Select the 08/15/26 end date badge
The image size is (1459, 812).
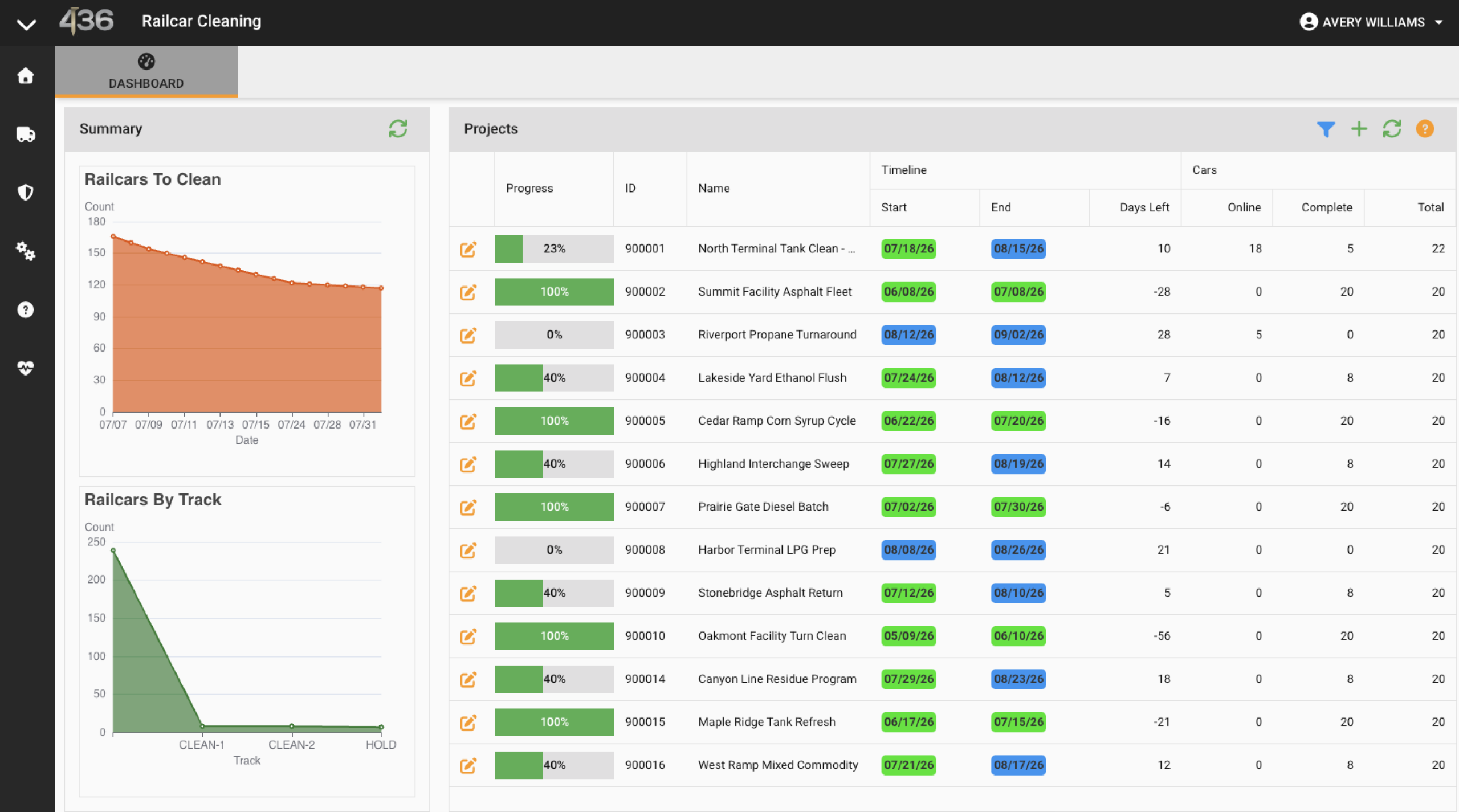point(1018,249)
